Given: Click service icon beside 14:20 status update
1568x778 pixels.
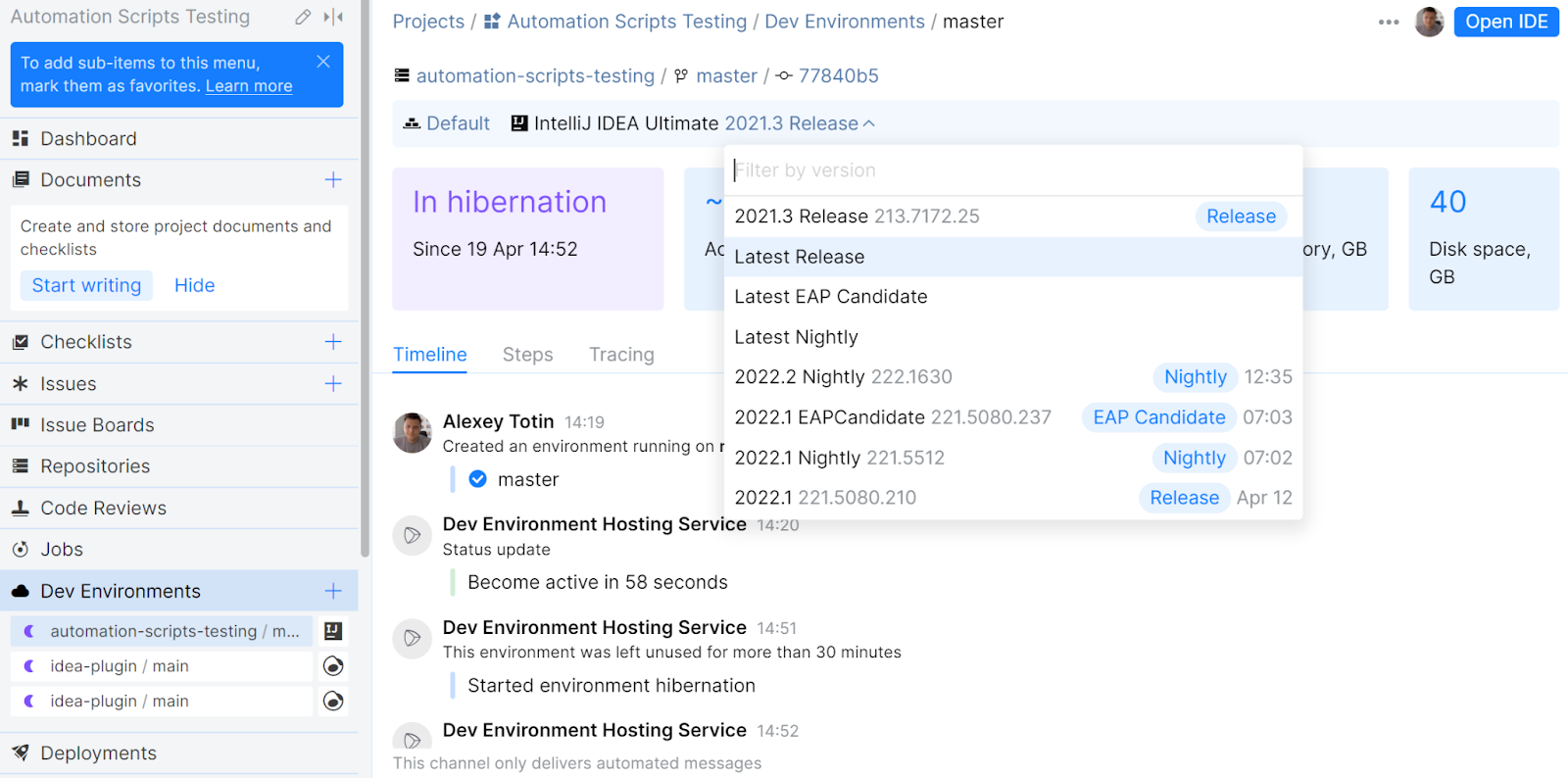Looking at the screenshot, I should (x=413, y=535).
